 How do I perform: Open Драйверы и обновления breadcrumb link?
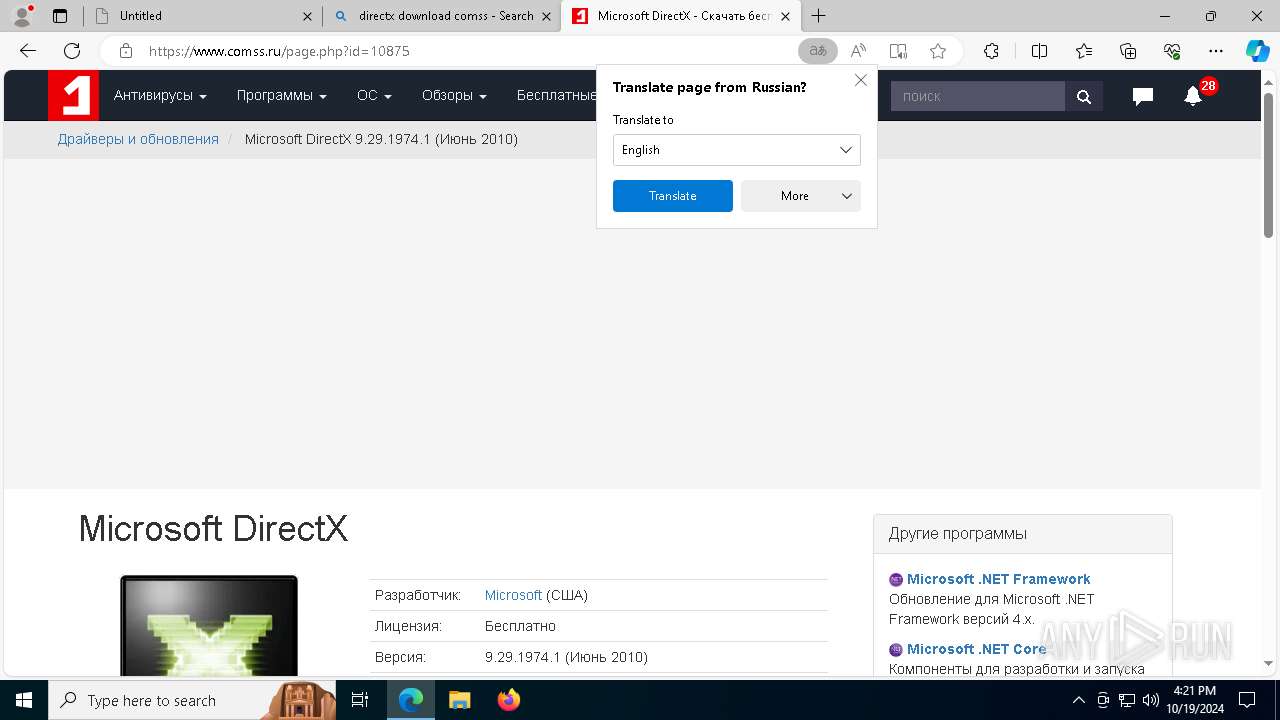(x=138, y=139)
